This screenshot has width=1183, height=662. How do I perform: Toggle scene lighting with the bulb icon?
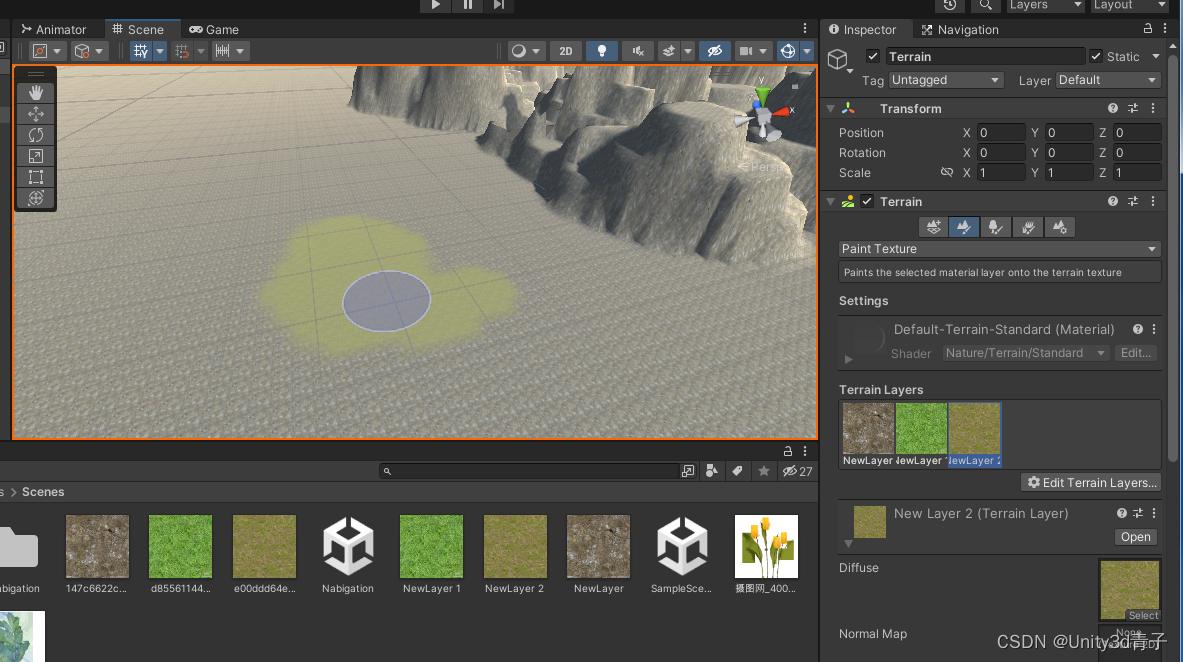pos(602,51)
